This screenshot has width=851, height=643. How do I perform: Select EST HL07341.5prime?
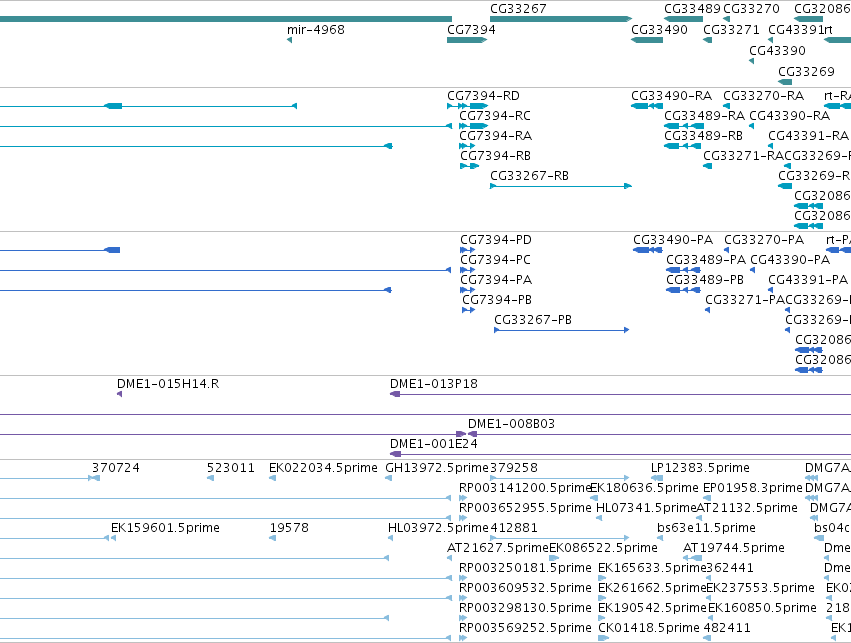point(646,508)
